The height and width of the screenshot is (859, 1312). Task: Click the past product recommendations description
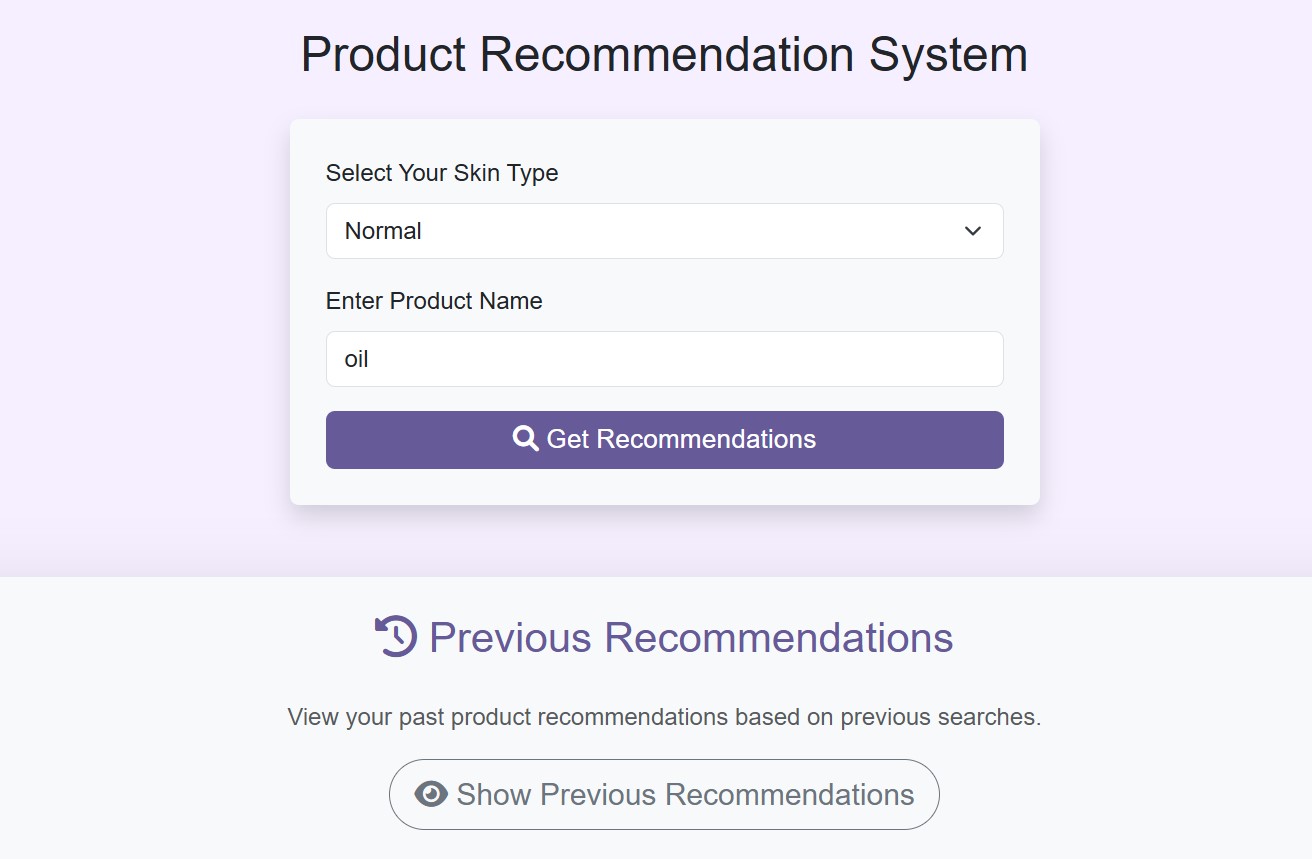point(664,717)
